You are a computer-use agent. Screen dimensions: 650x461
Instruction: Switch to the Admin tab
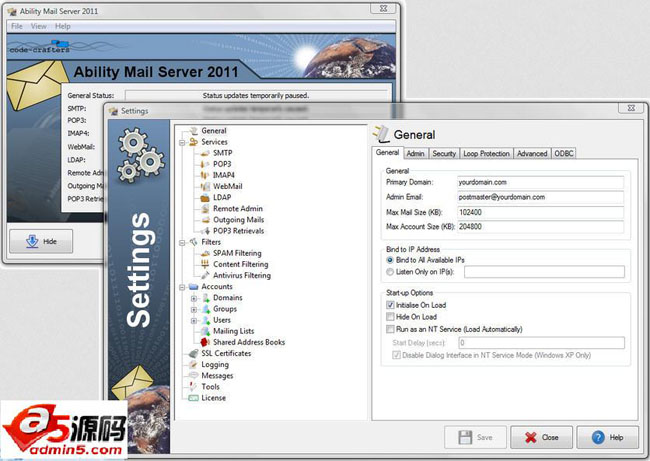pos(415,153)
